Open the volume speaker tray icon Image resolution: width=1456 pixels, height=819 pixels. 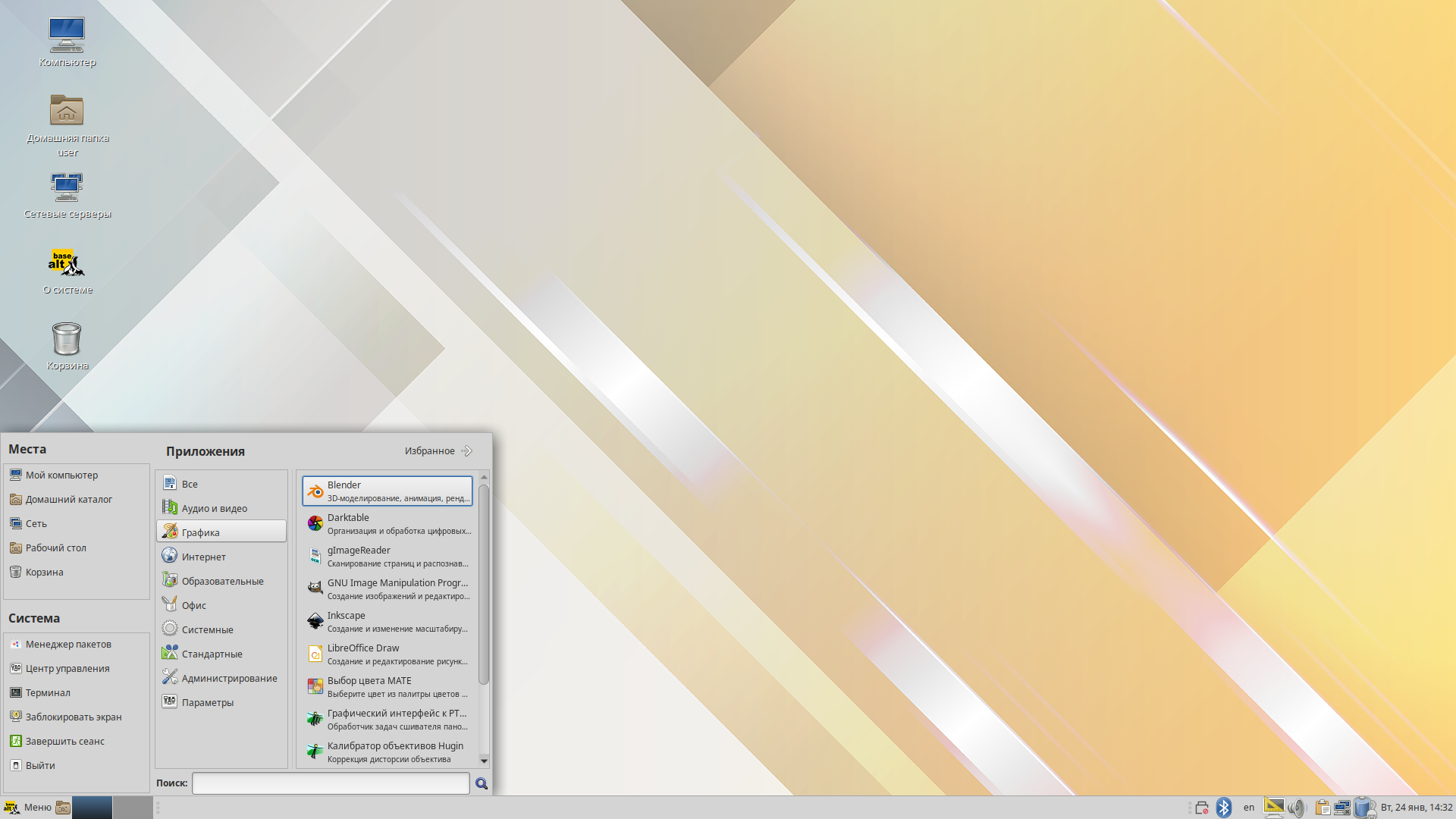pos(1296,808)
